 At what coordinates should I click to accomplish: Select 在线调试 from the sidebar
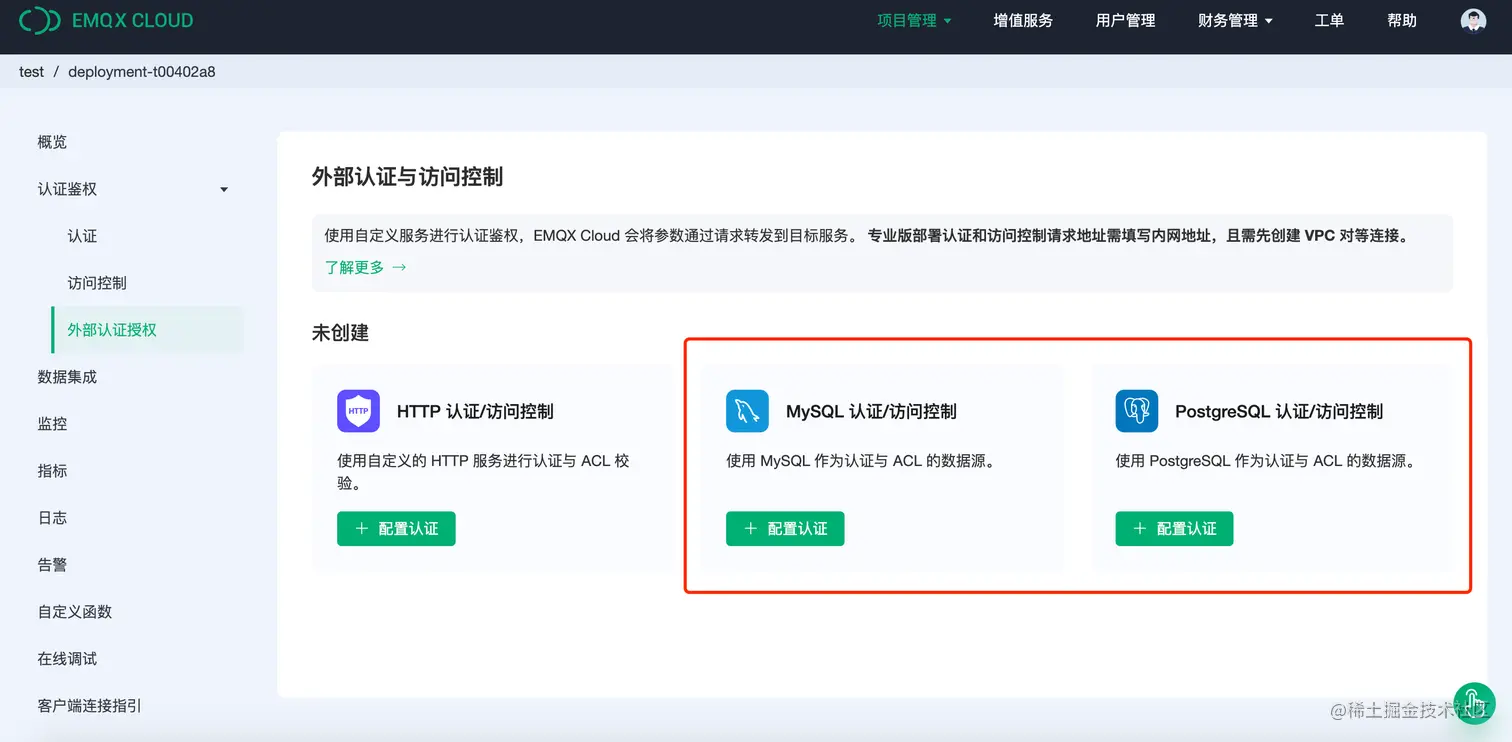tap(65, 658)
